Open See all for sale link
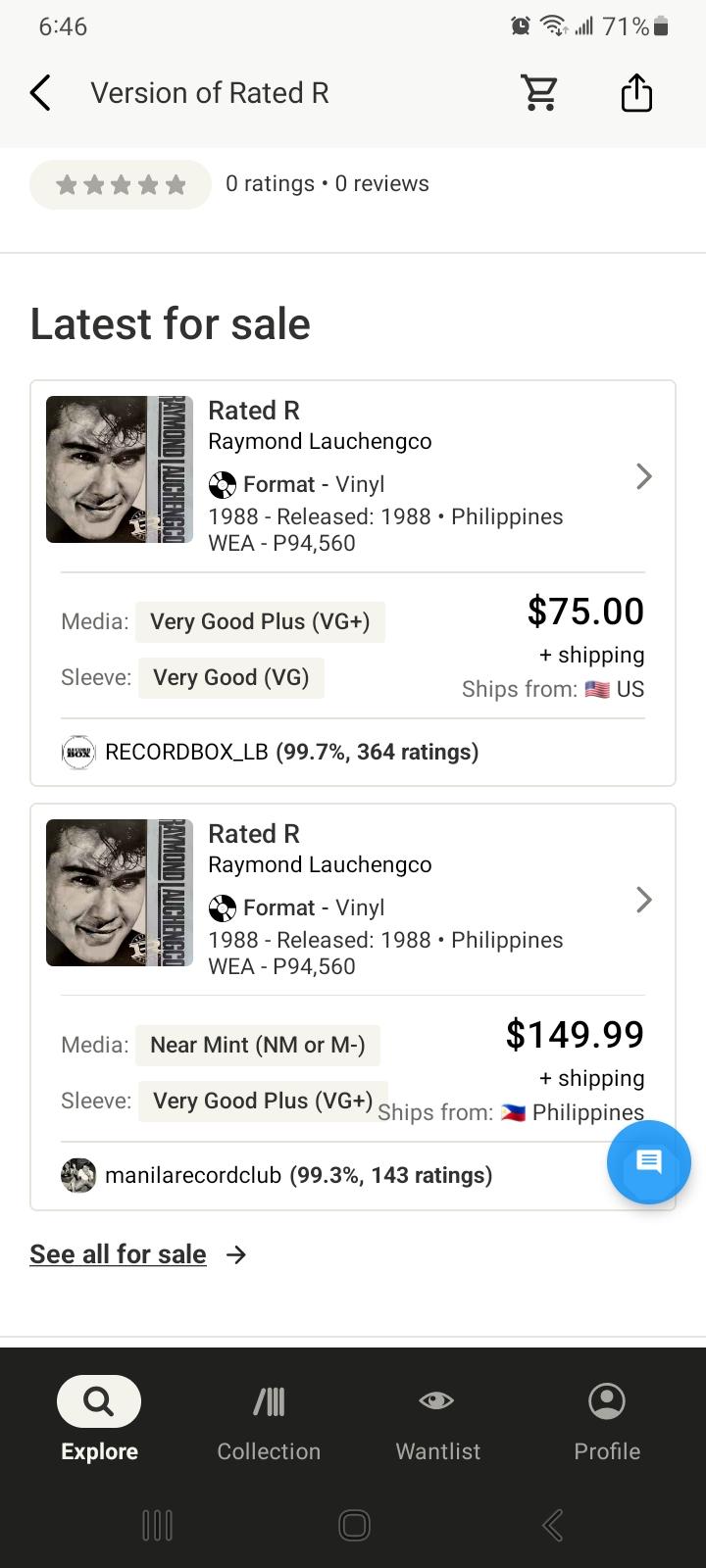This screenshot has width=706, height=1568. tap(118, 1254)
